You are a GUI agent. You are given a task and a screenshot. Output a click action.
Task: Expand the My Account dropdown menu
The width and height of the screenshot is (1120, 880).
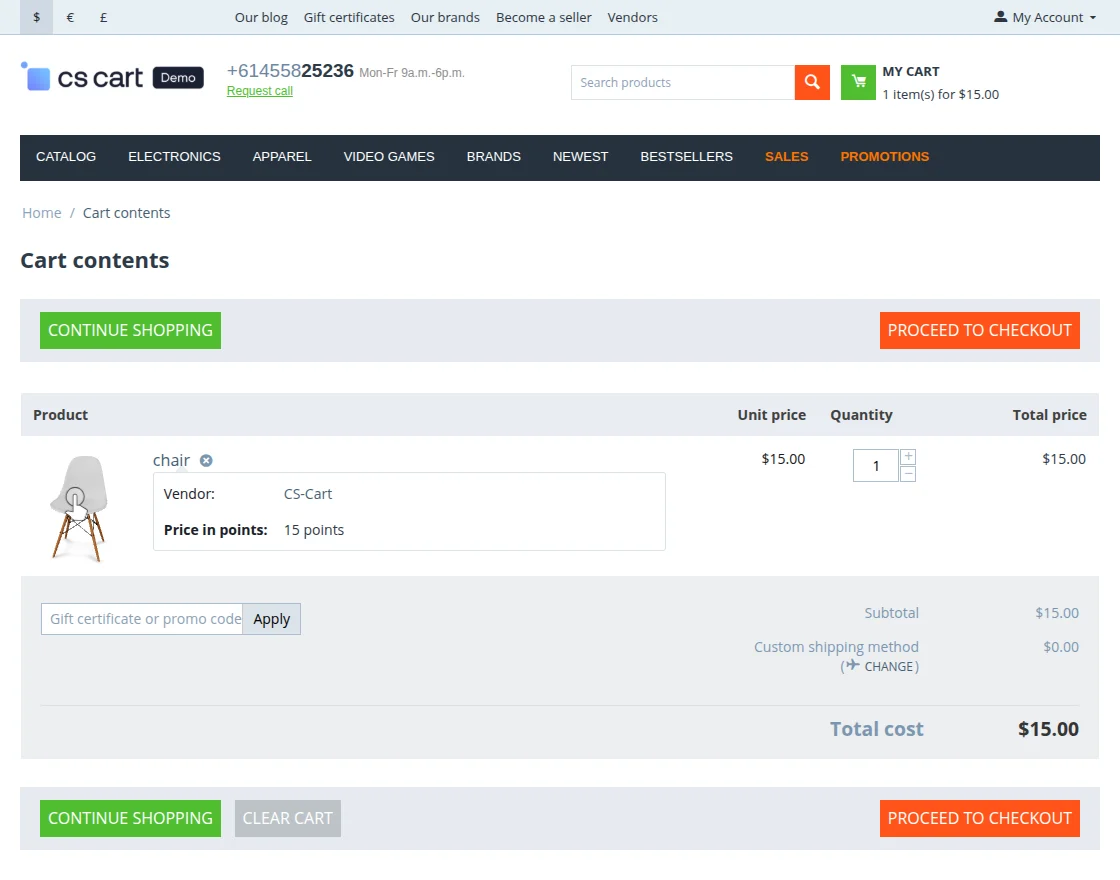(x=1044, y=17)
